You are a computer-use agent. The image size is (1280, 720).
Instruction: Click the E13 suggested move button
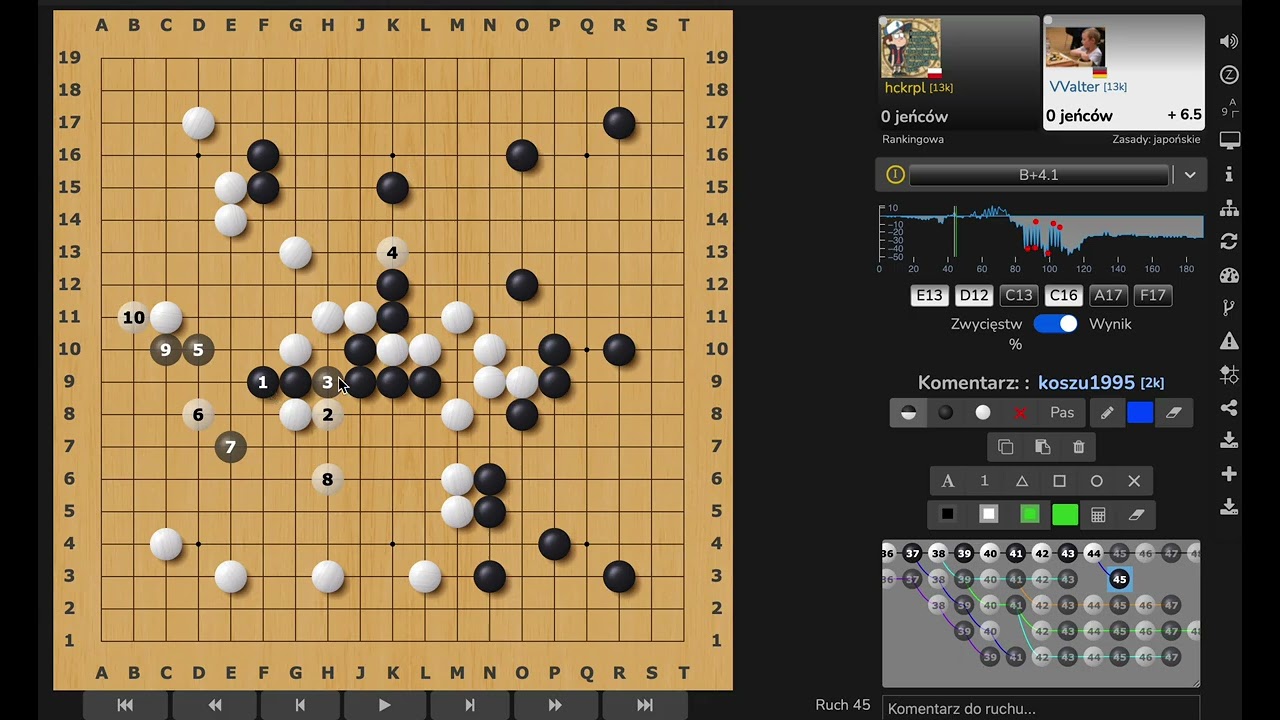pyautogui.click(x=929, y=295)
